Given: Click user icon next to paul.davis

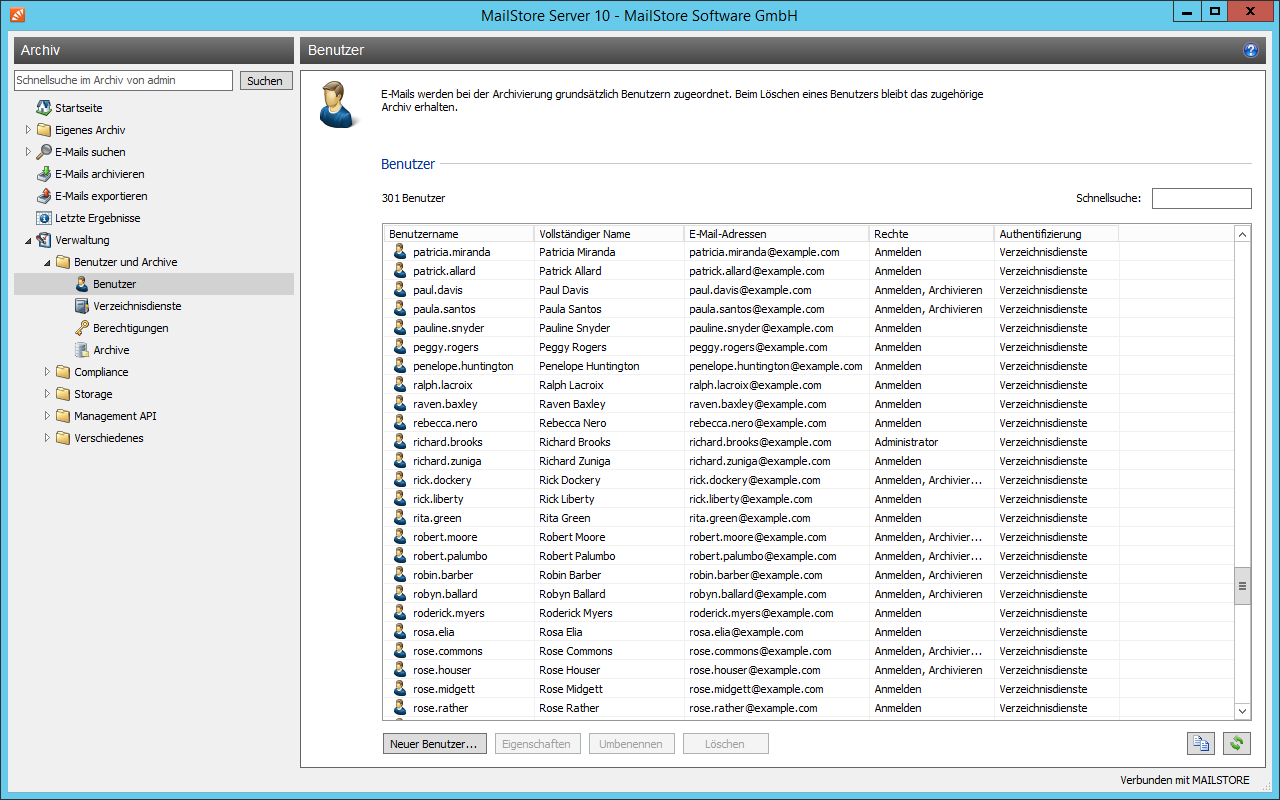Looking at the screenshot, I should 399,290.
